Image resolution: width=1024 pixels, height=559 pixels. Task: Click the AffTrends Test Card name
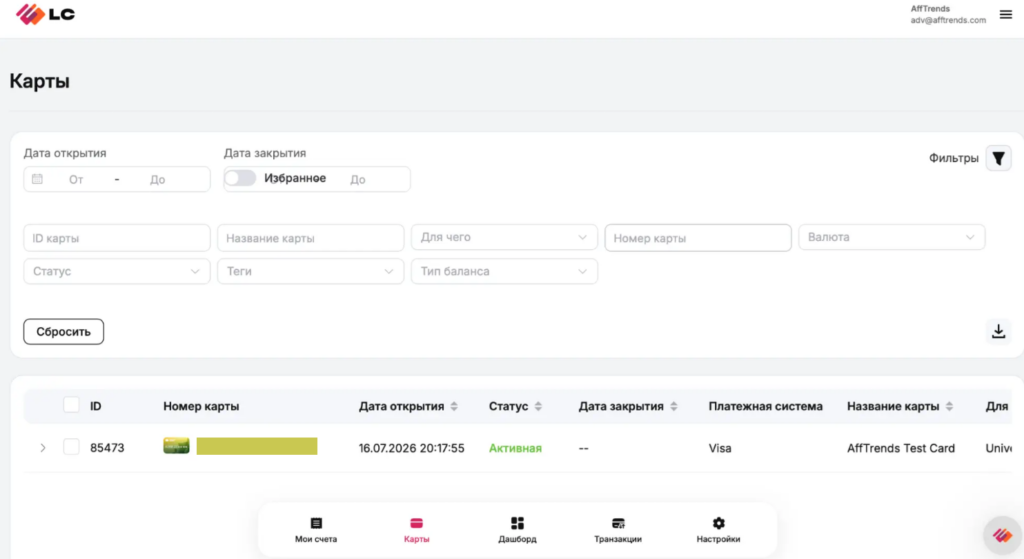pos(901,448)
